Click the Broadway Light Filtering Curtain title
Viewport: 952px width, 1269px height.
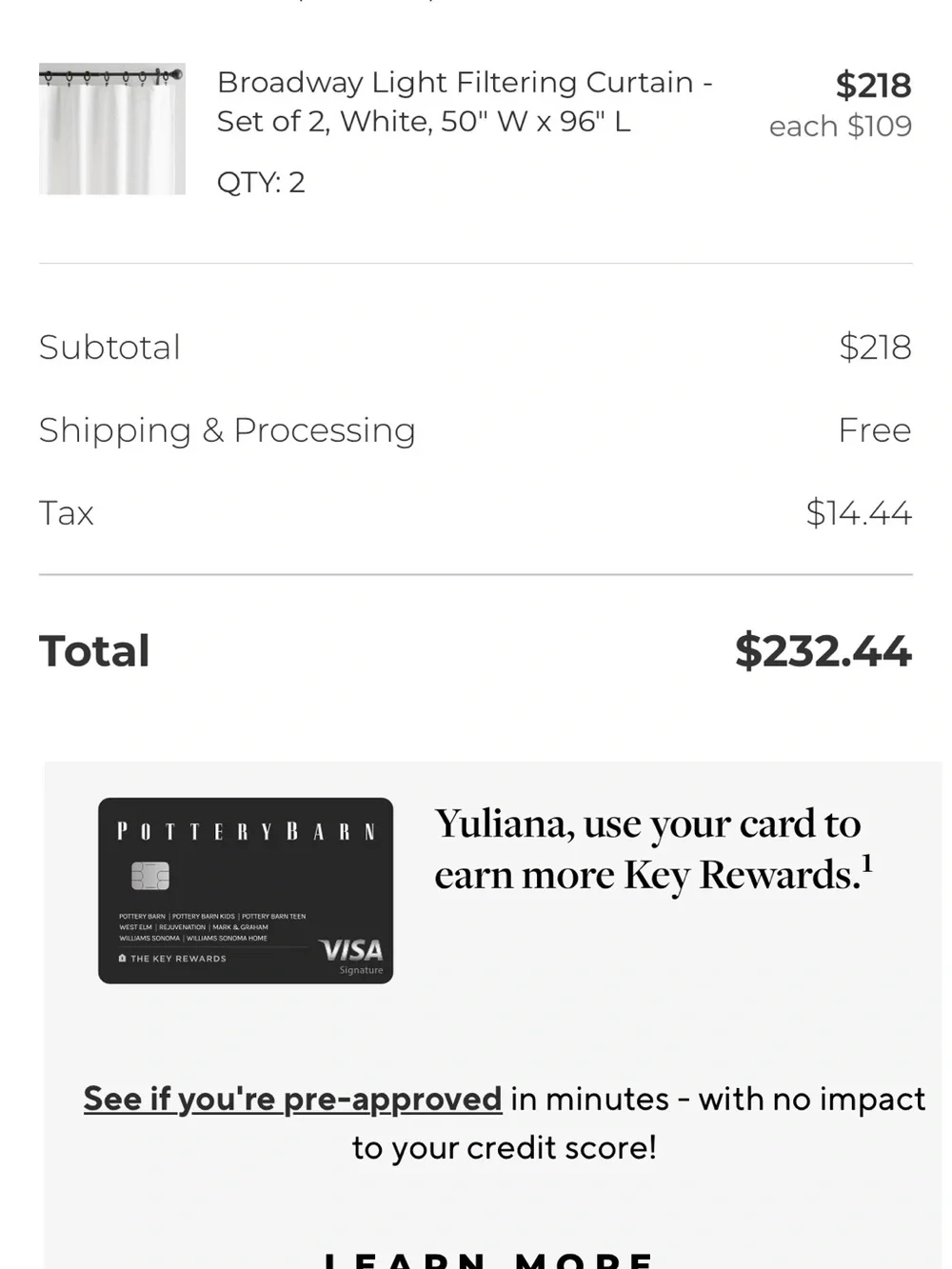click(465, 102)
